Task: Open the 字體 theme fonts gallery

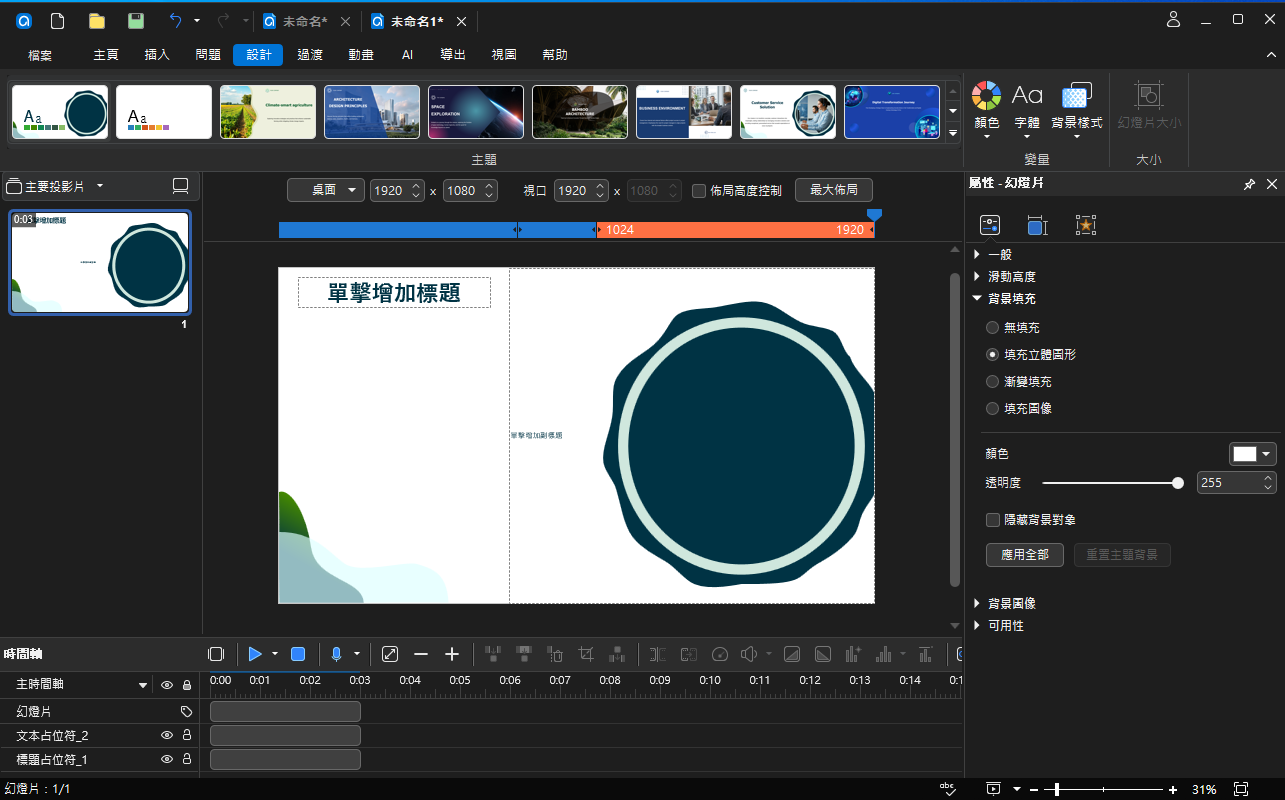Action: 1027,111
